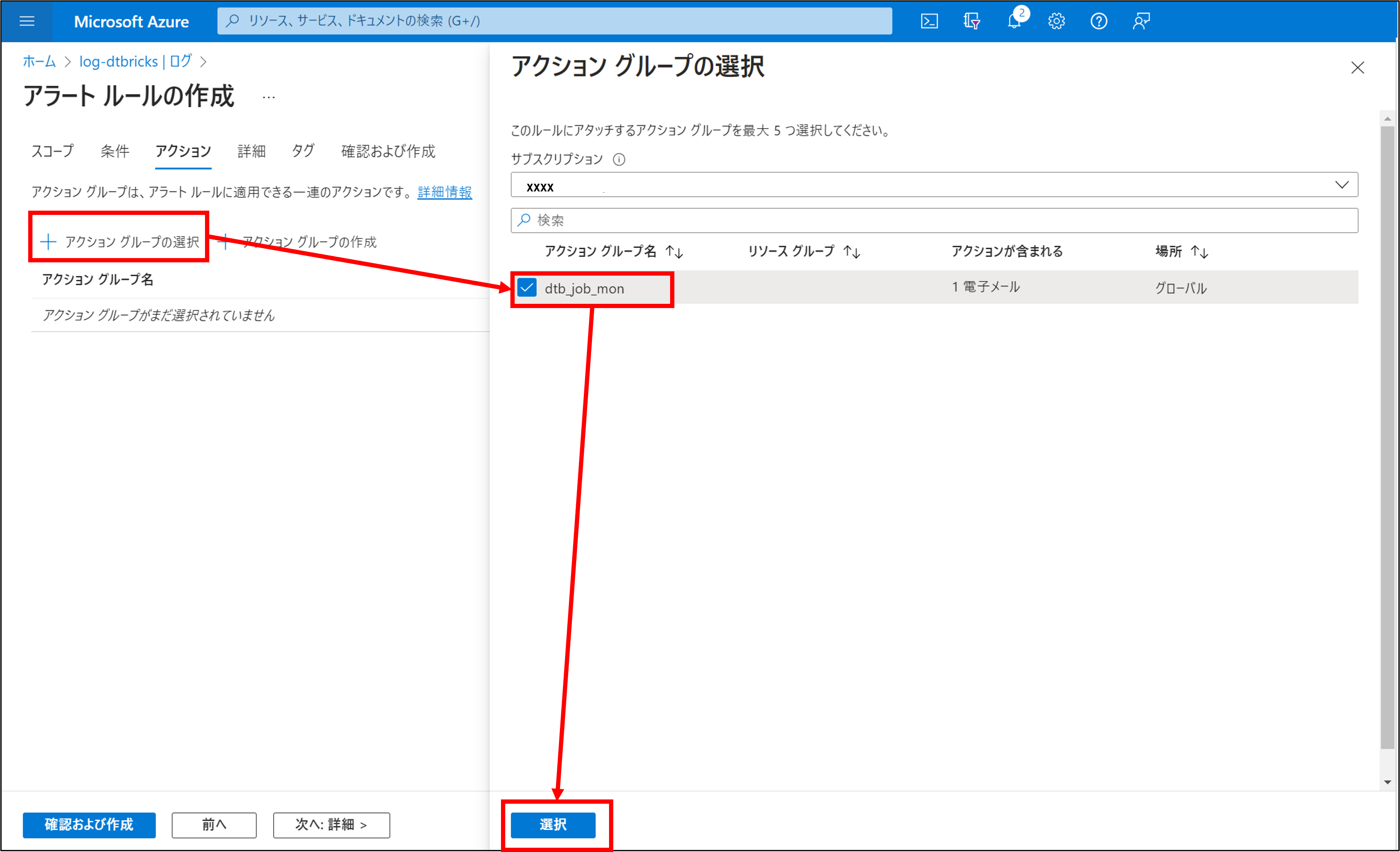1400x852 pixels.
Task: Sort by リソース グループ column
Action: [852, 251]
